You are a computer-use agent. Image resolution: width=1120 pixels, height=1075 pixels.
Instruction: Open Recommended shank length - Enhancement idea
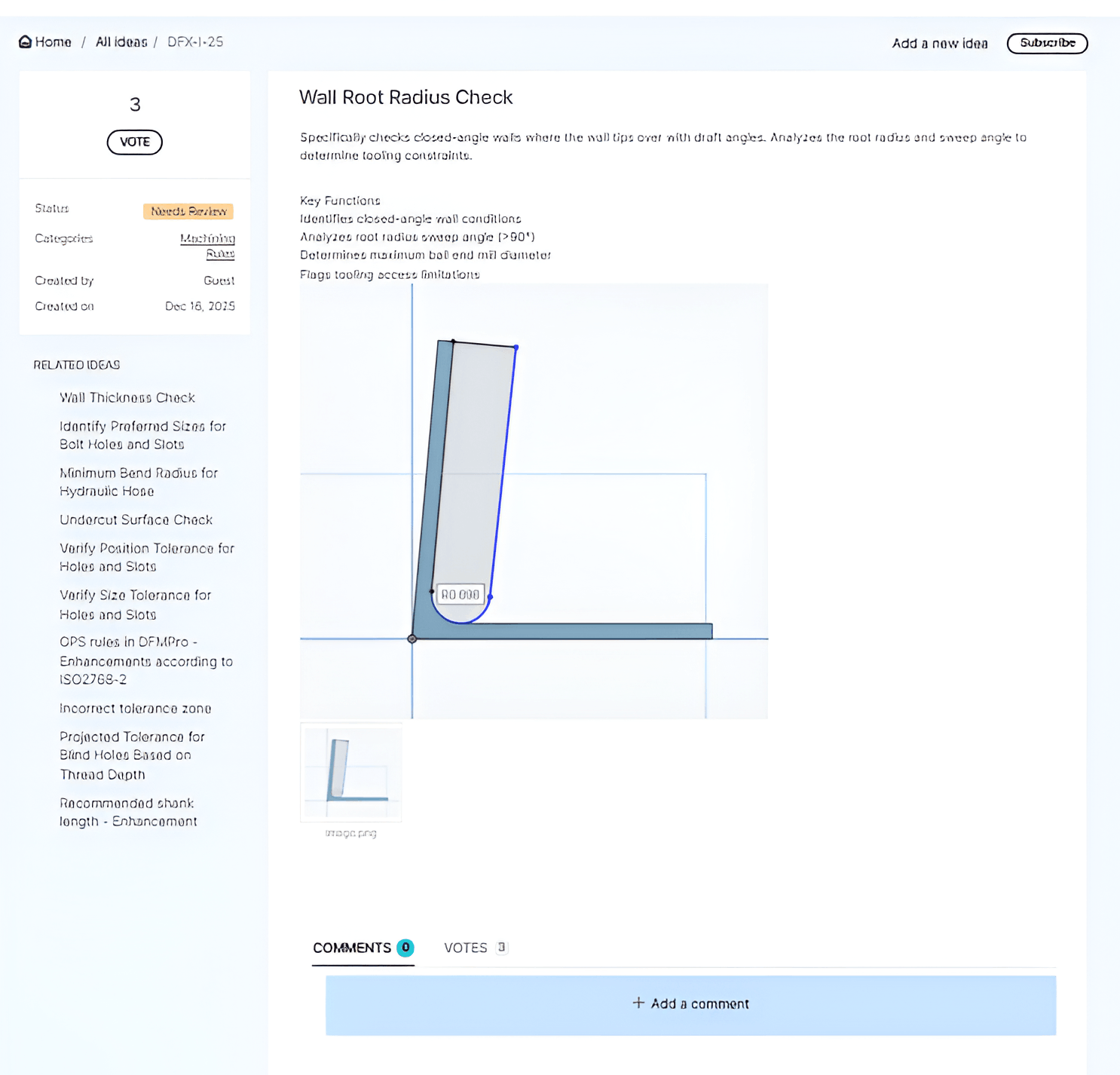(x=128, y=812)
